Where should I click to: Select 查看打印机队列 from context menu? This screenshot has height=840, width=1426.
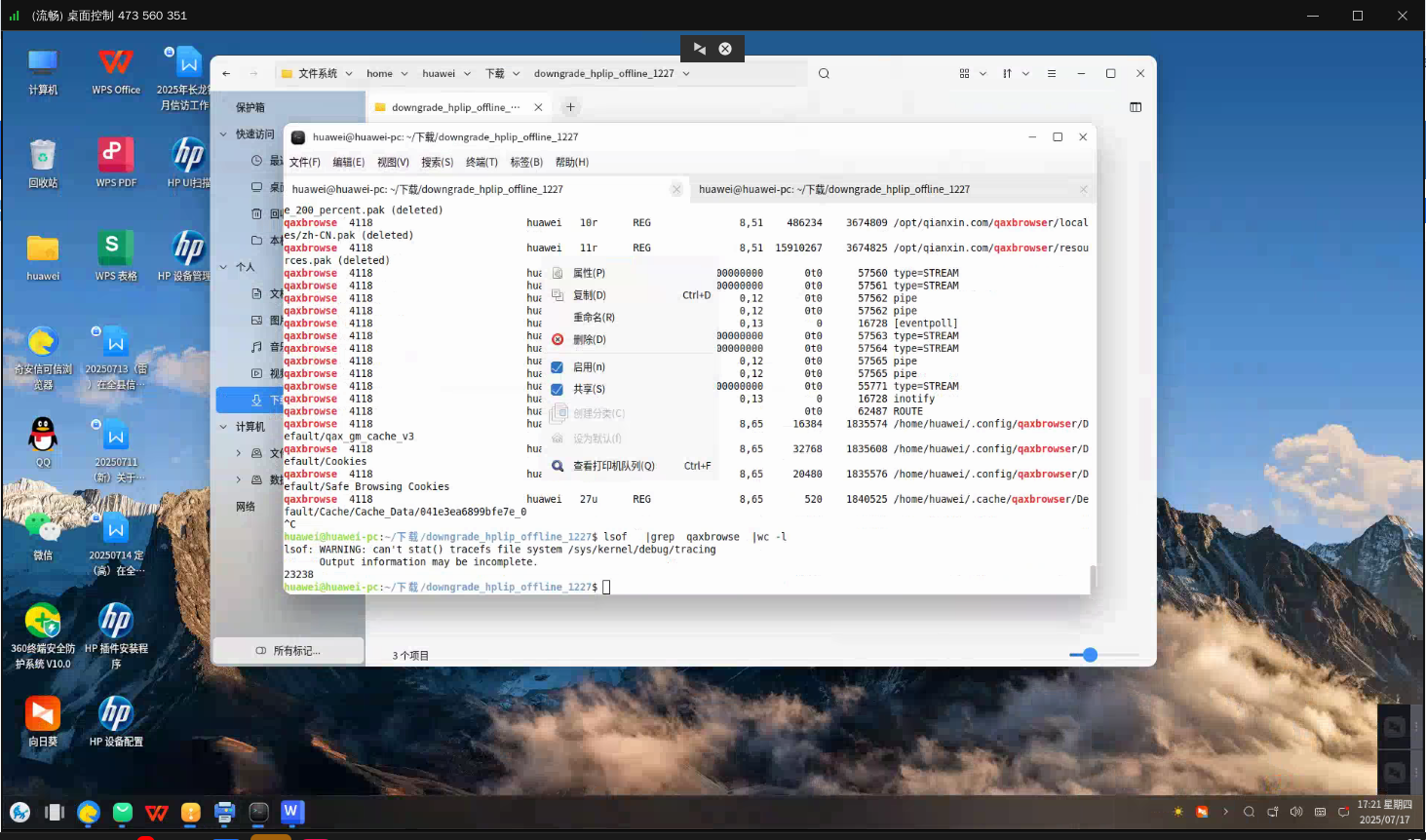pos(613,466)
